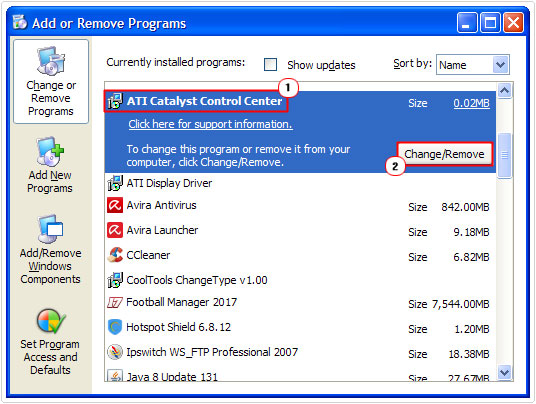Select the Change or Remove Programs icon
Image resolution: width=536 pixels, height=404 pixels.
pos(51,61)
